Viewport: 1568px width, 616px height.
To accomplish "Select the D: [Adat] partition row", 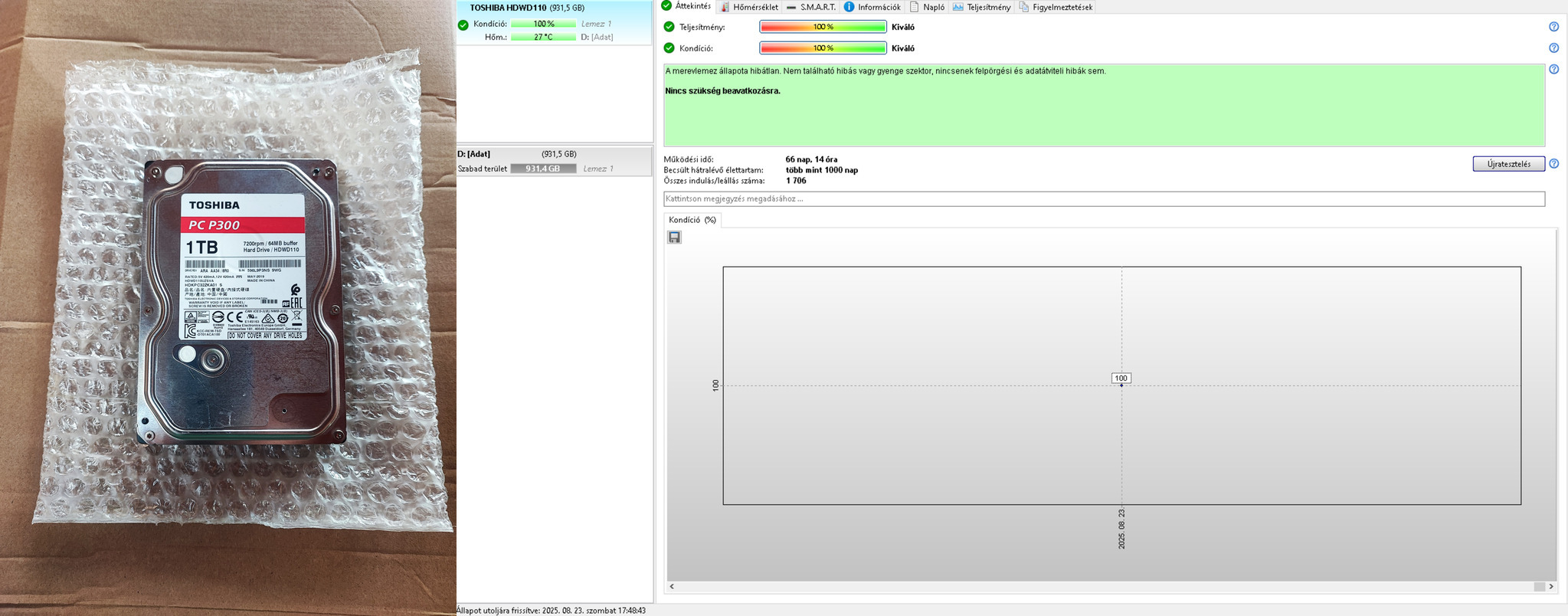I will click(x=554, y=162).
